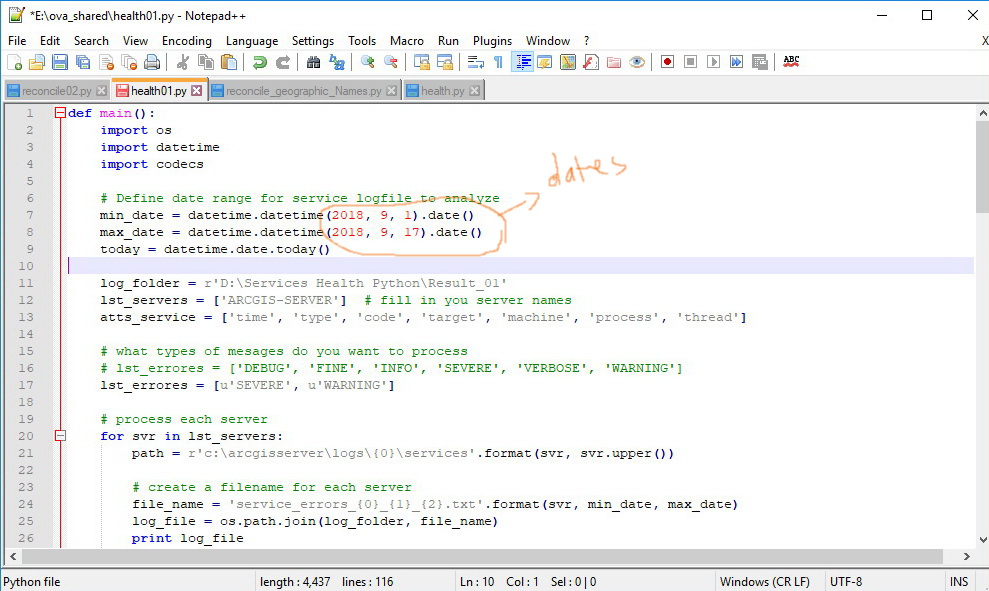Close the reconcile02.py tab

(101, 91)
